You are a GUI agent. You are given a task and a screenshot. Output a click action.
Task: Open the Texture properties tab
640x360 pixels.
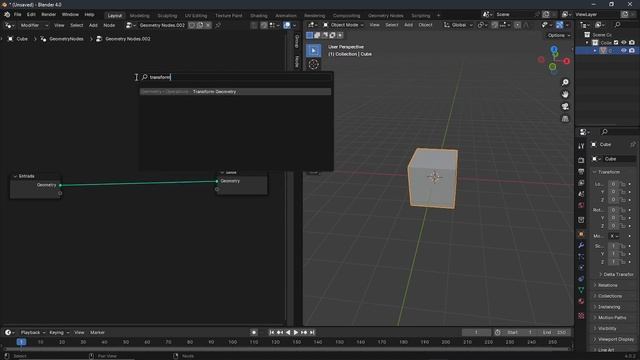pyautogui.click(x=581, y=316)
